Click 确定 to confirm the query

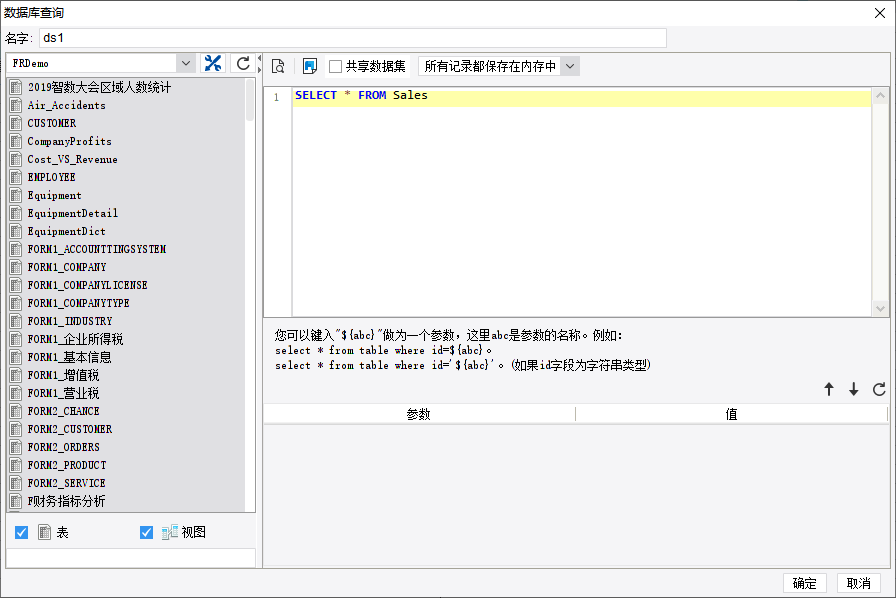tap(805, 583)
